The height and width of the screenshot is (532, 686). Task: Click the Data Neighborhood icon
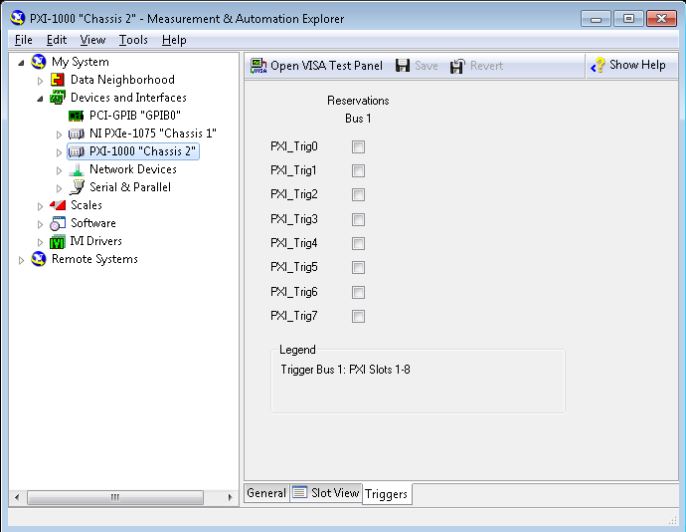pos(58,80)
